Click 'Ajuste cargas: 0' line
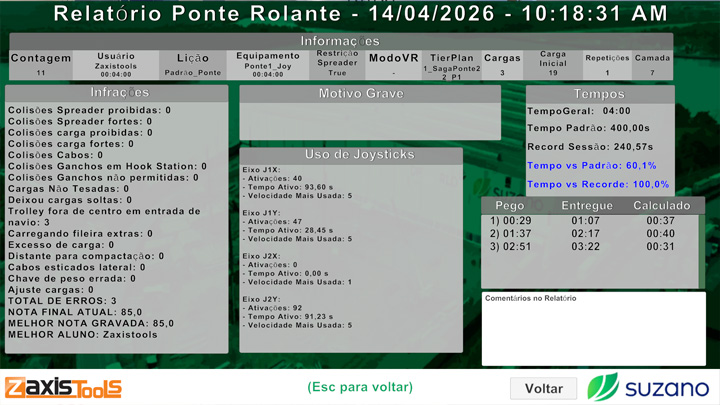720x405 pixels. coord(51,290)
